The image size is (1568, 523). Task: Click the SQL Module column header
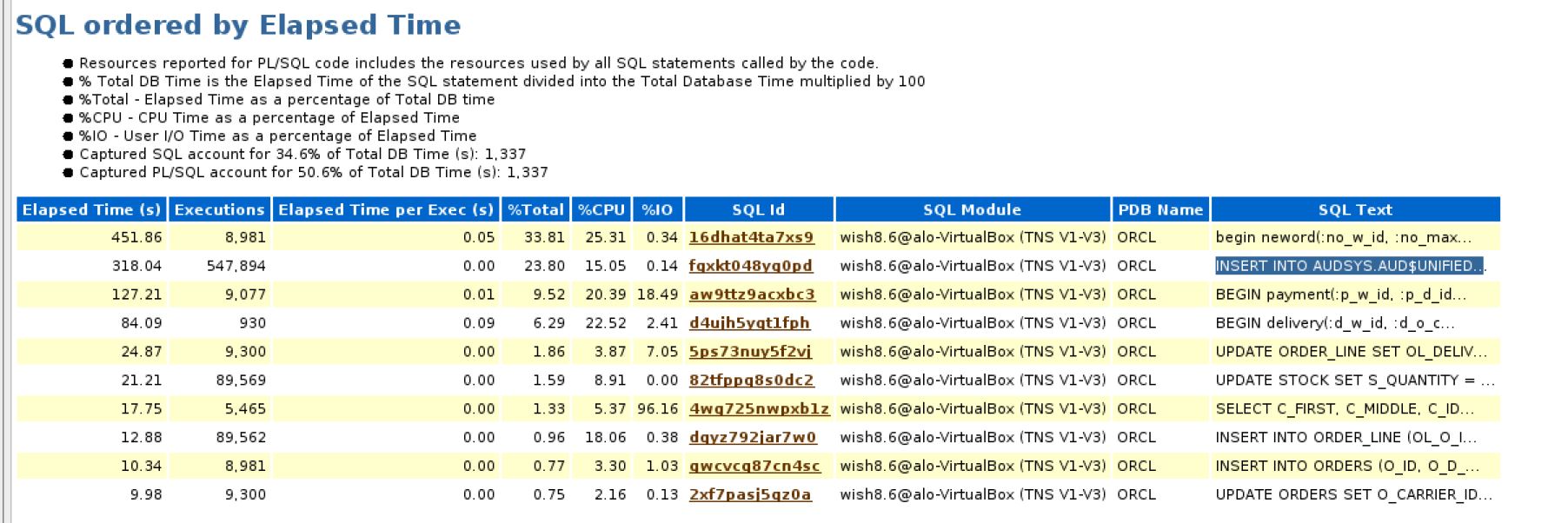tap(972, 209)
